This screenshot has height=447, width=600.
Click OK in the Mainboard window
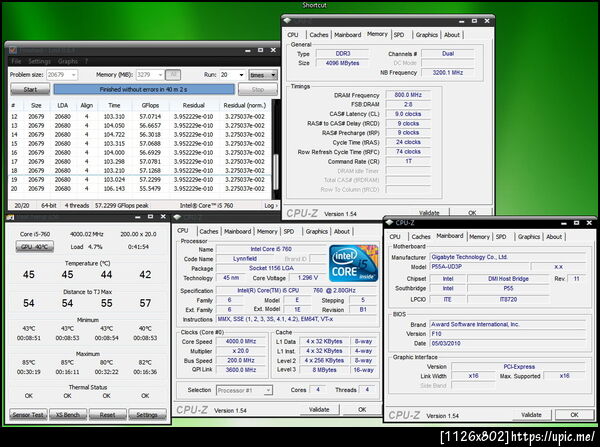pyautogui.click(x=574, y=414)
